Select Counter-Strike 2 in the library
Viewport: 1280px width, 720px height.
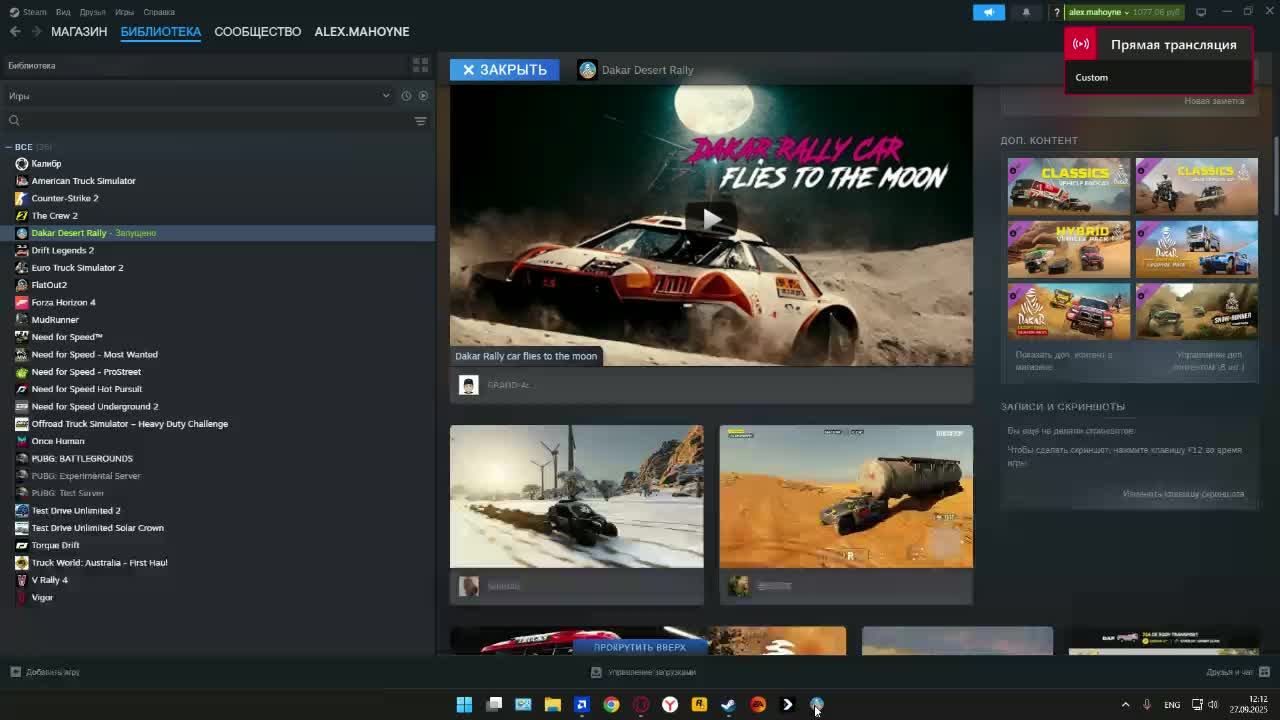coord(65,198)
